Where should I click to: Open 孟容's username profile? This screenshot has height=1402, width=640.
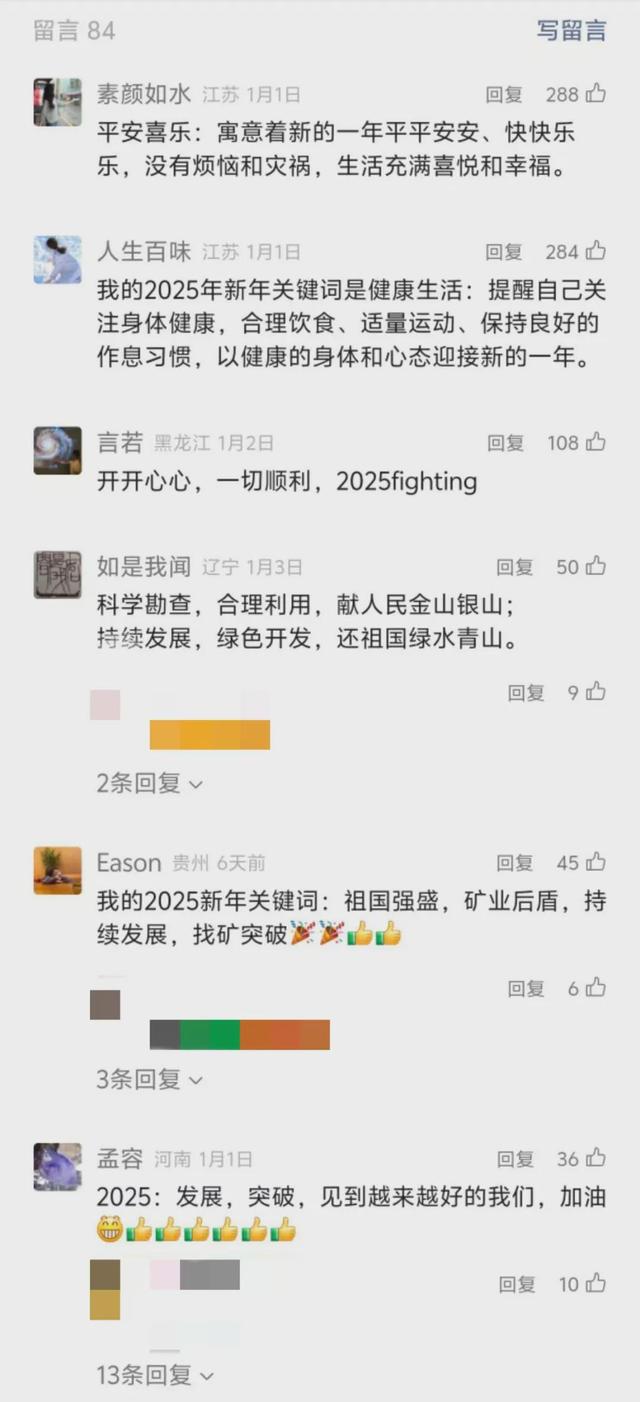(x=120, y=1159)
